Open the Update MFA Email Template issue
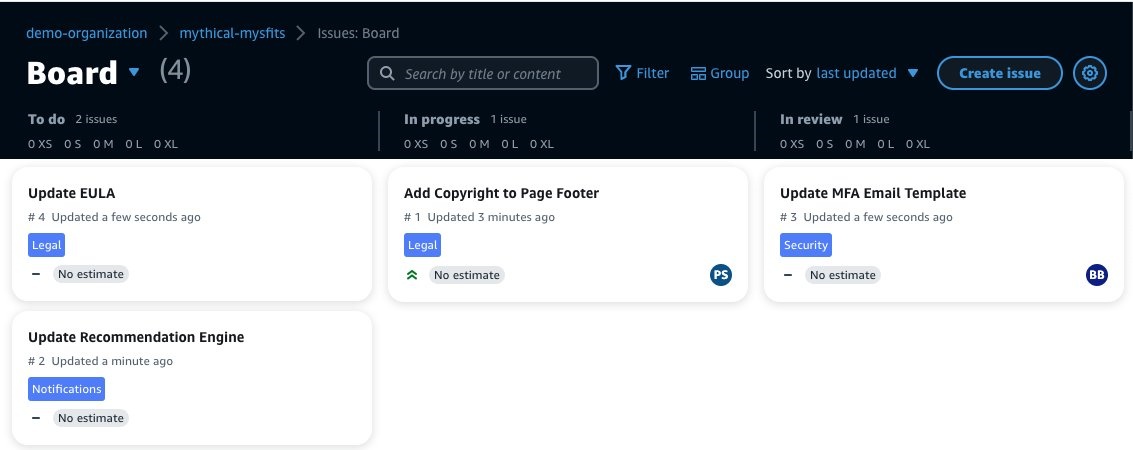Screen dimensions: 1133x450 click(873, 193)
